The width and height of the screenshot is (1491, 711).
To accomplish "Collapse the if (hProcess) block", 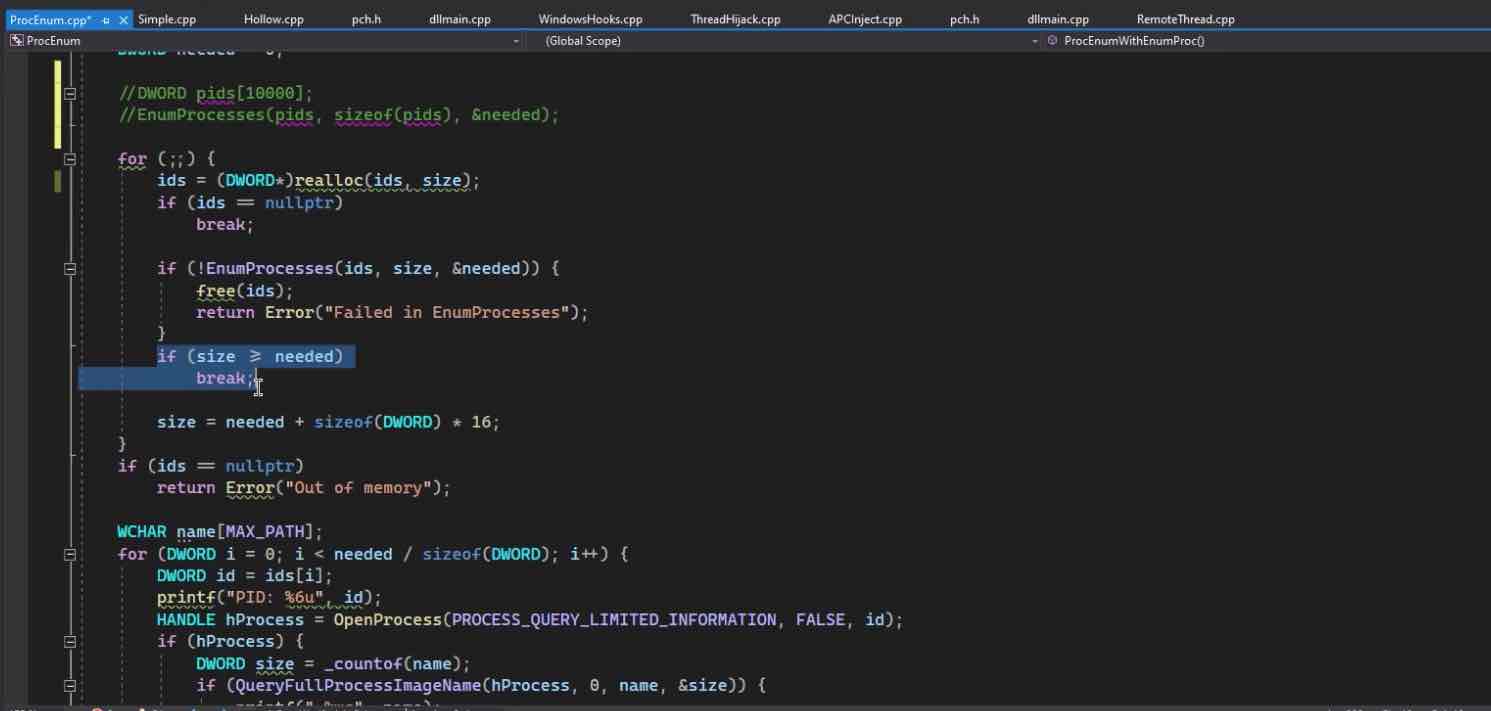I will (x=70, y=642).
